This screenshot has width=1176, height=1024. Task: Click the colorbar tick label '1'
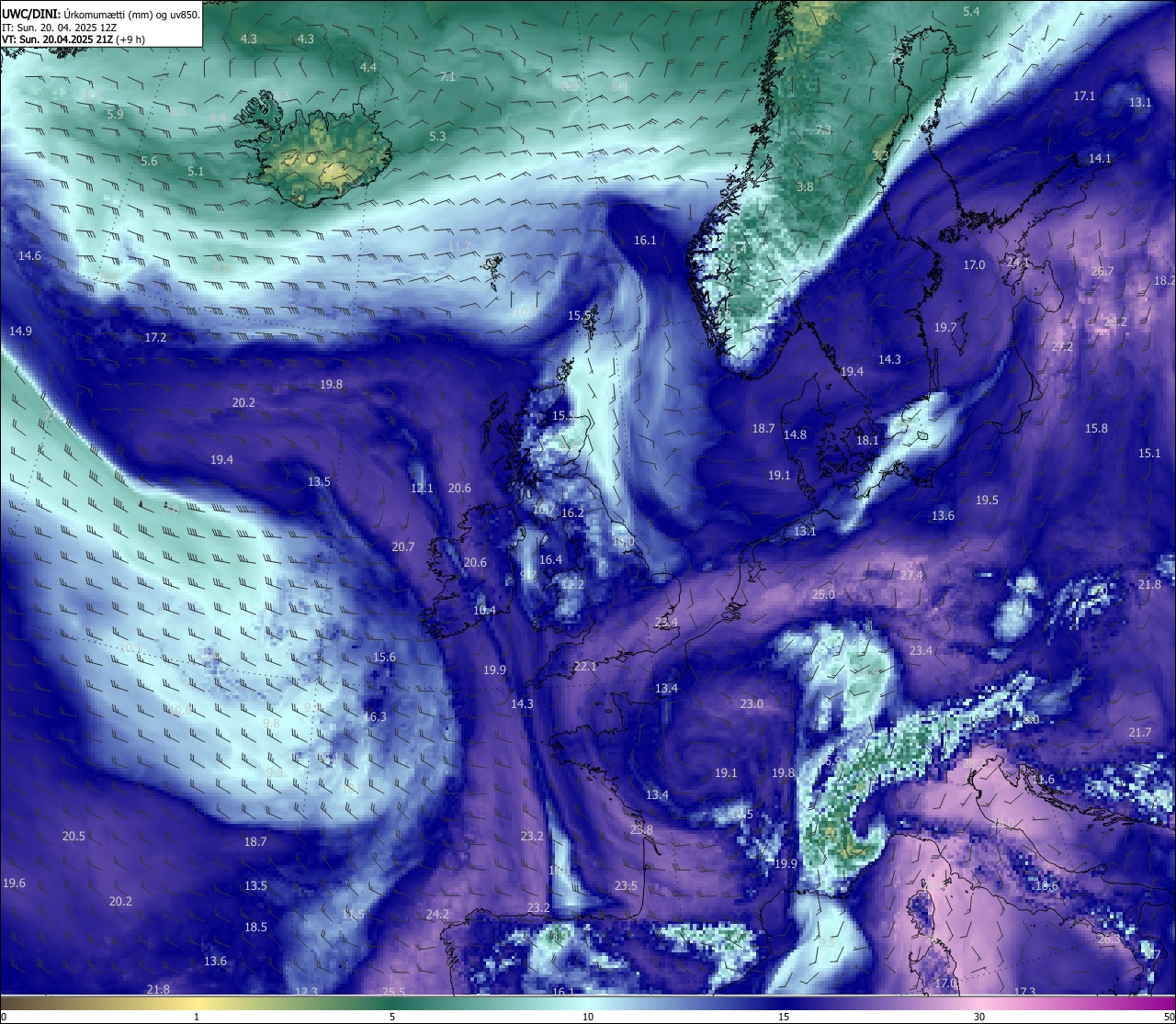point(197,1017)
